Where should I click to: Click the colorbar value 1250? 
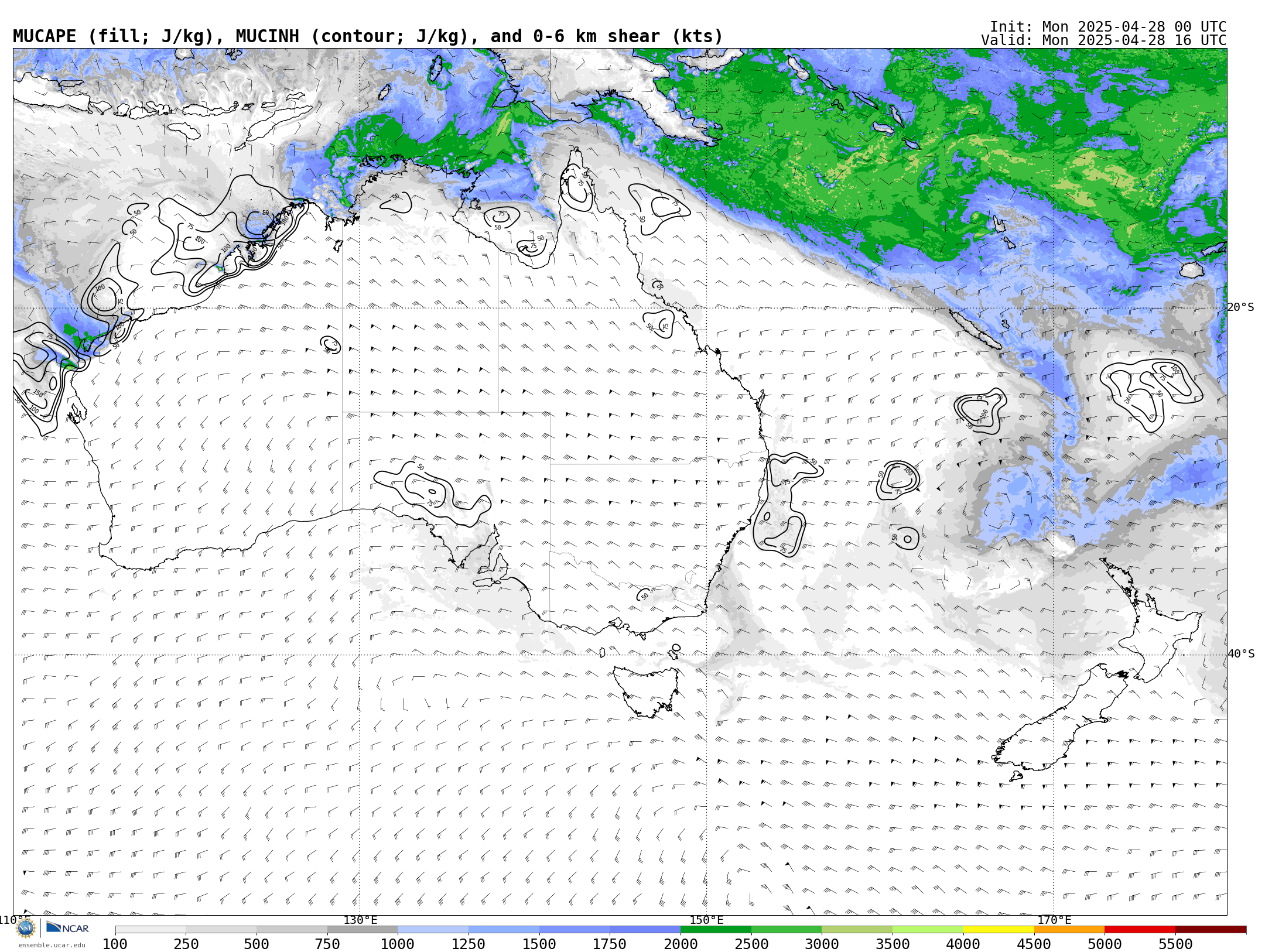[x=469, y=944]
